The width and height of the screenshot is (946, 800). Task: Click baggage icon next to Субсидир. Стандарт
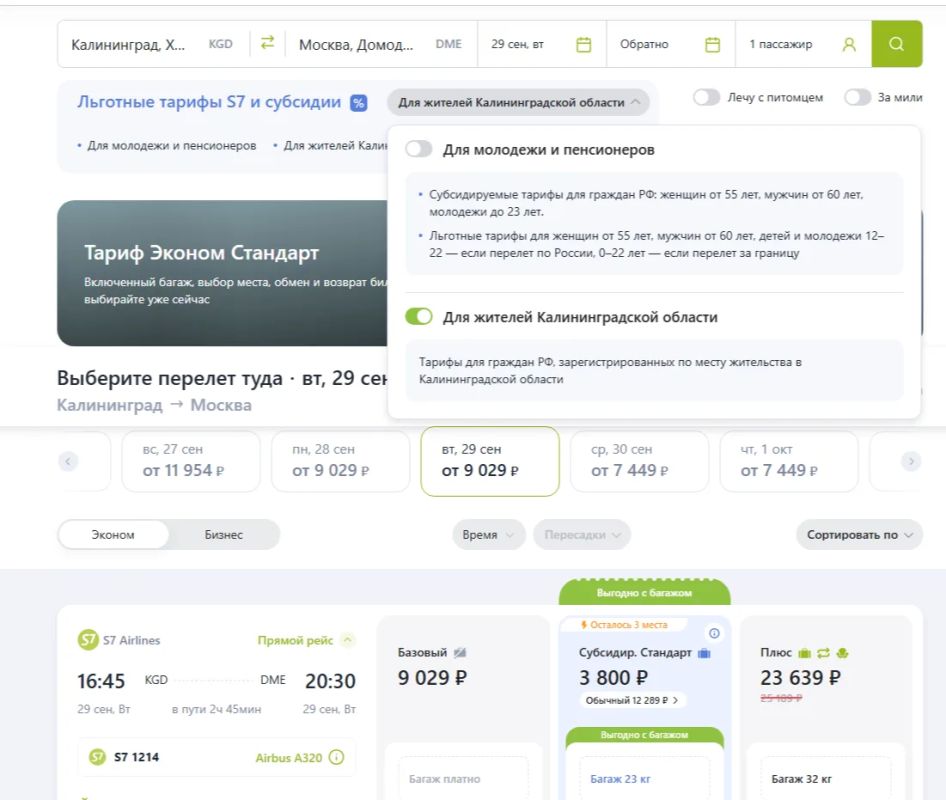point(704,653)
